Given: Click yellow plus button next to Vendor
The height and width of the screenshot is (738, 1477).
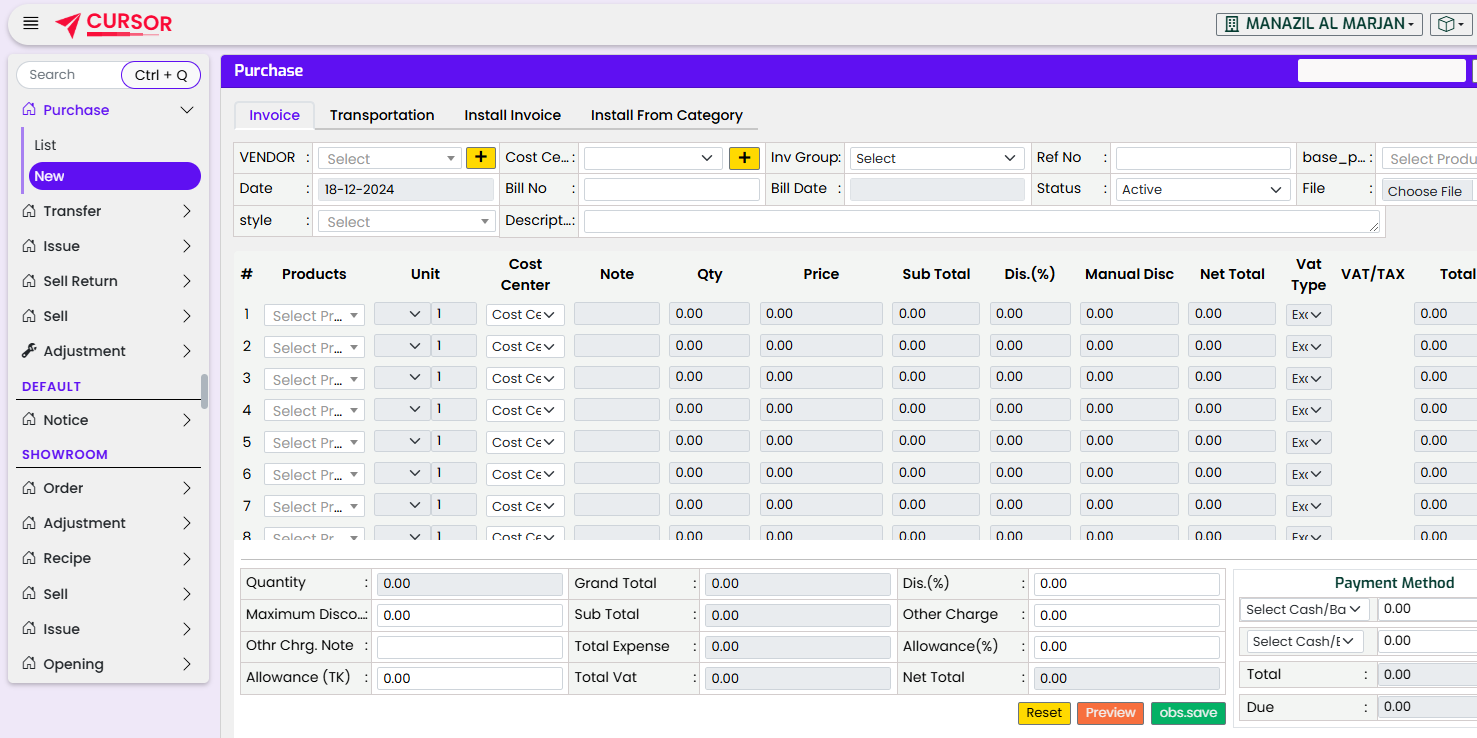Looking at the screenshot, I should (x=481, y=158).
